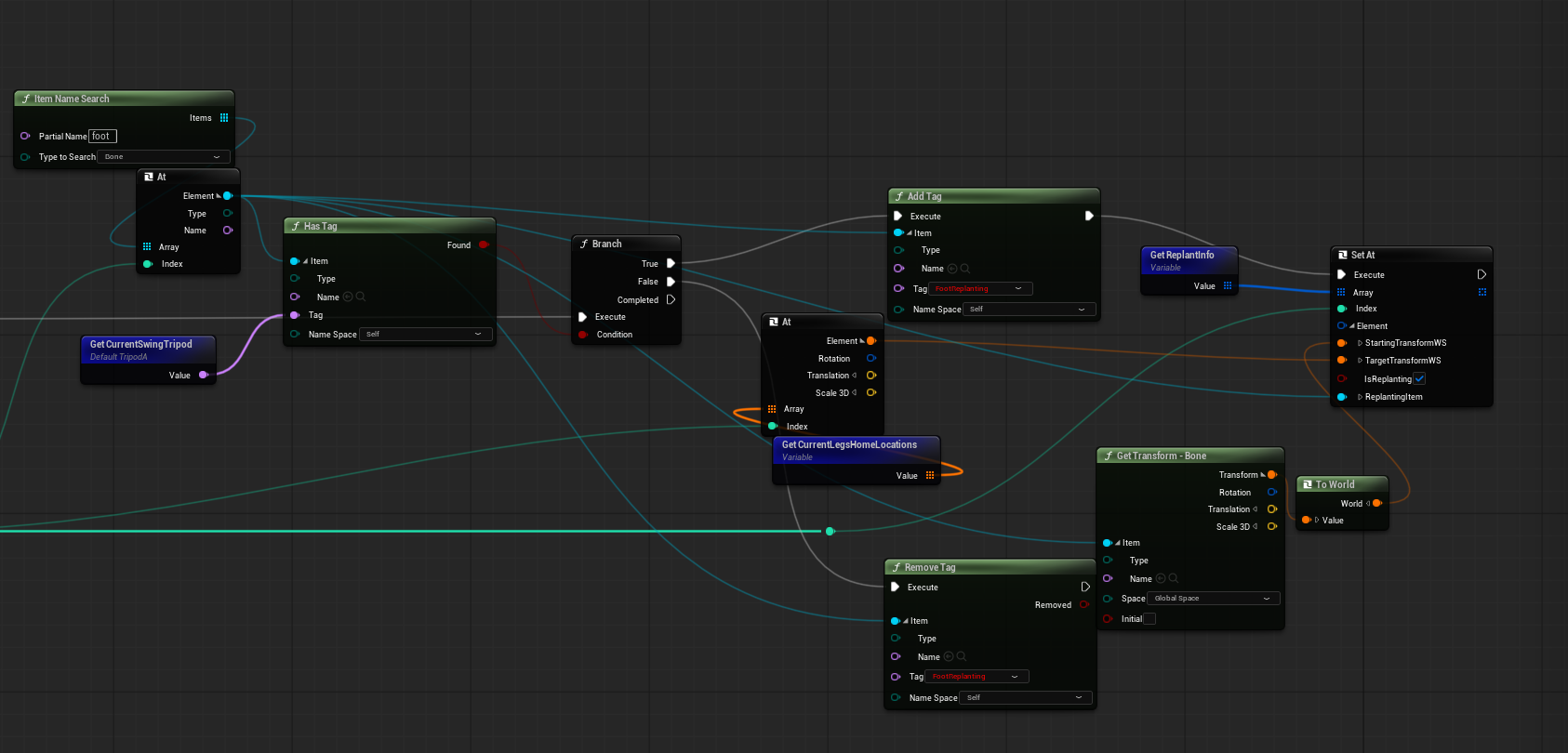Viewport: 1568px width, 753px height.
Task: Click the Found output pin on Has Tag
Action: coord(484,245)
